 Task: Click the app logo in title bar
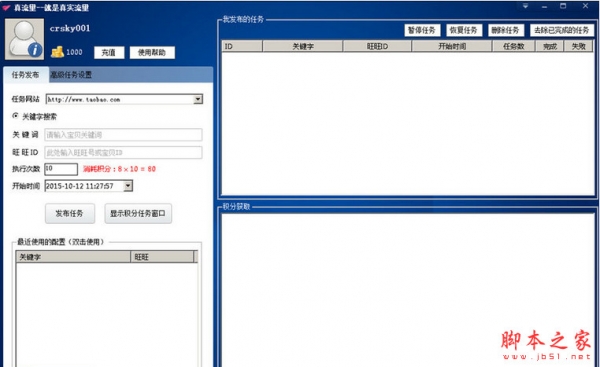coord(6,7)
